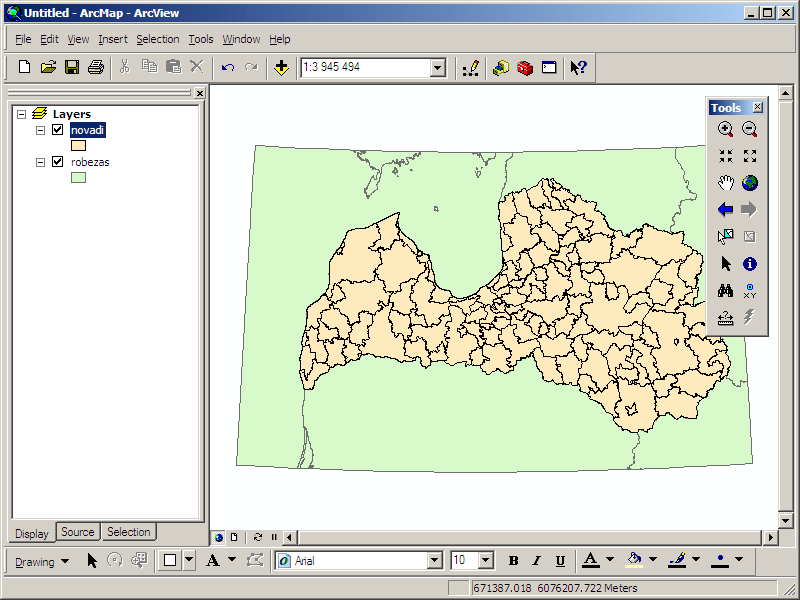Screen dimensions: 800x600
Task: Click the novadi layer color symbol
Action: tap(78, 145)
